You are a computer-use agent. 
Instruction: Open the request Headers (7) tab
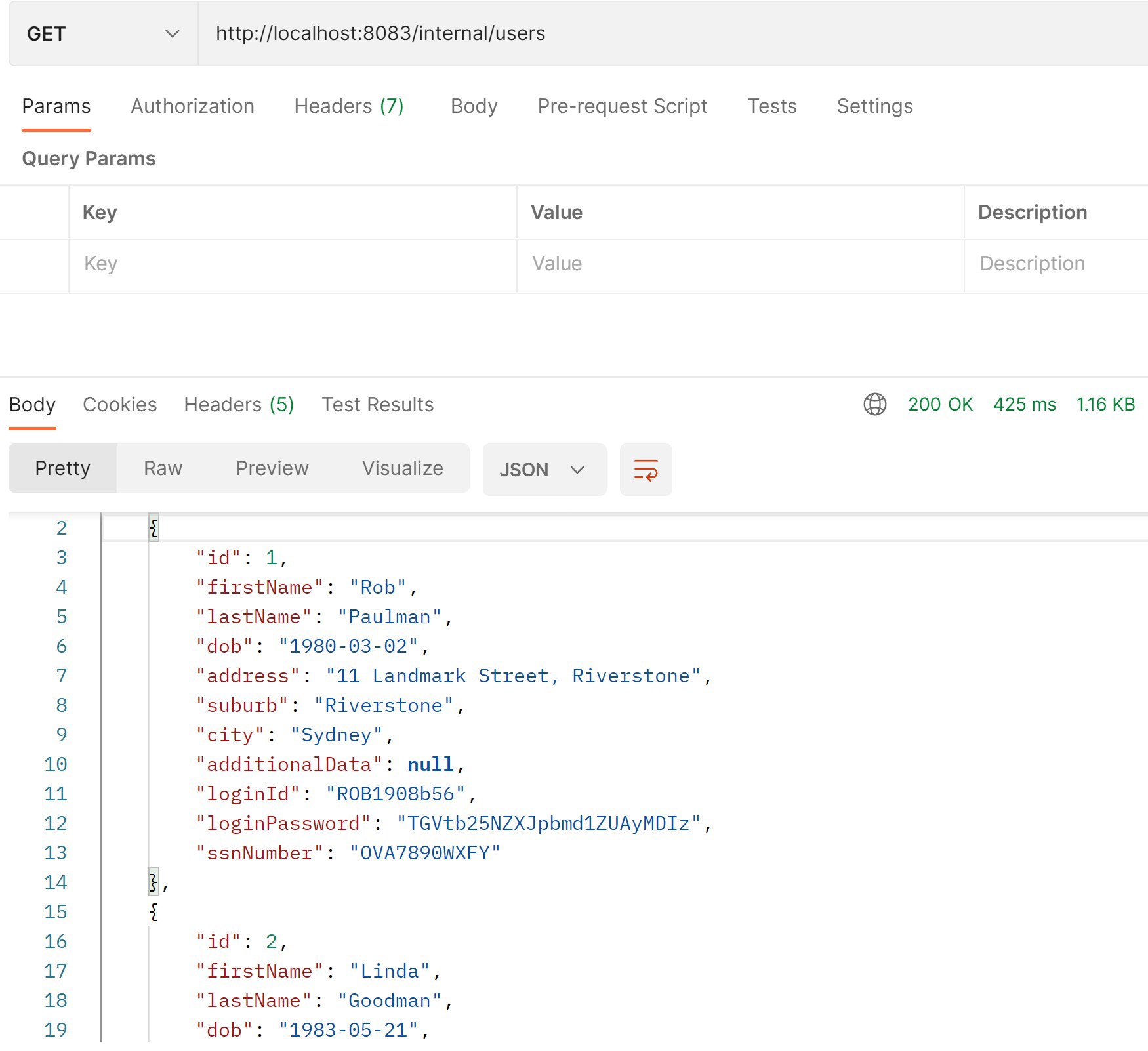pyautogui.click(x=349, y=106)
